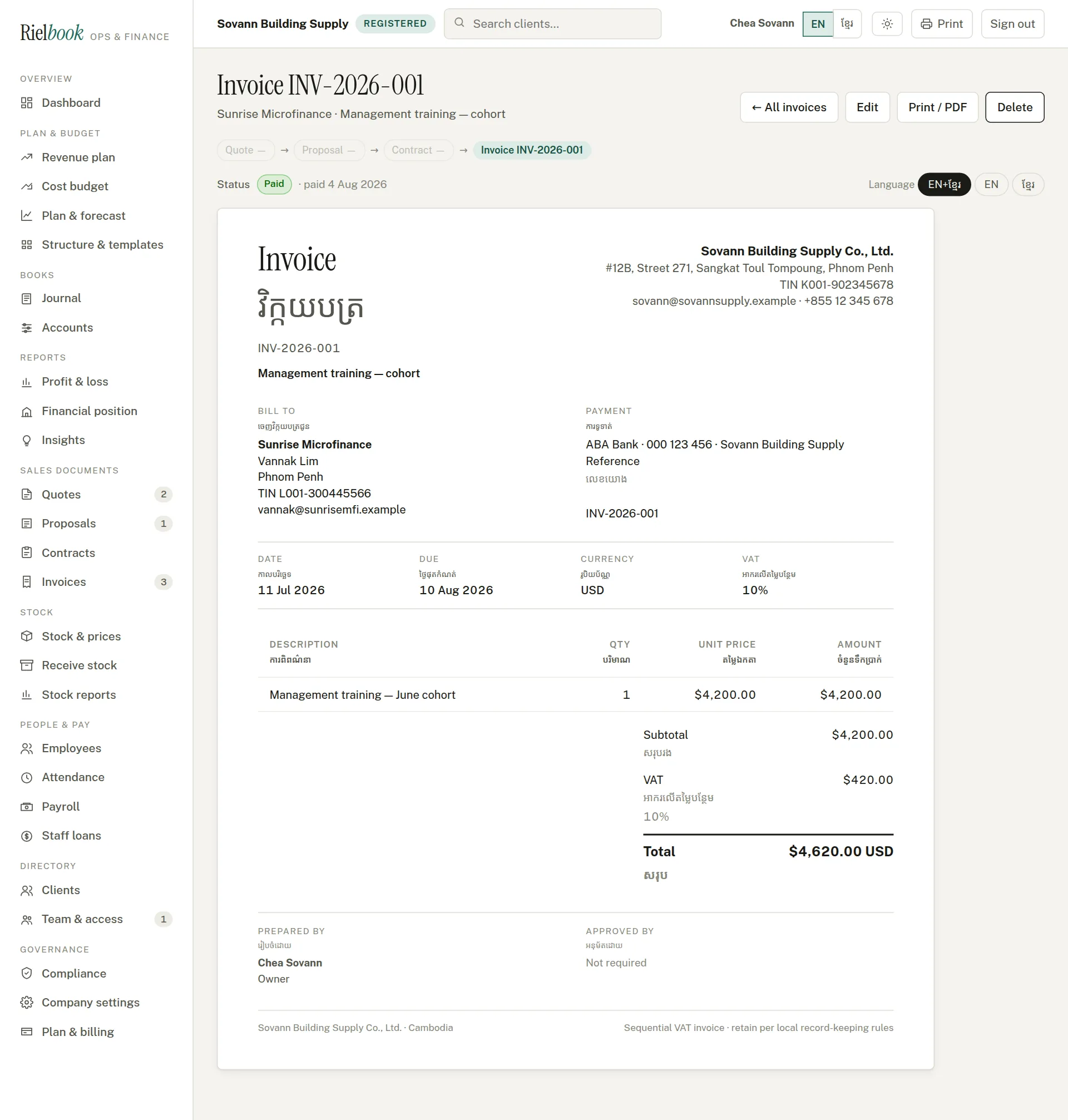1068x1120 pixels.
Task: Switch interface language to Khmer in header
Action: tap(847, 24)
